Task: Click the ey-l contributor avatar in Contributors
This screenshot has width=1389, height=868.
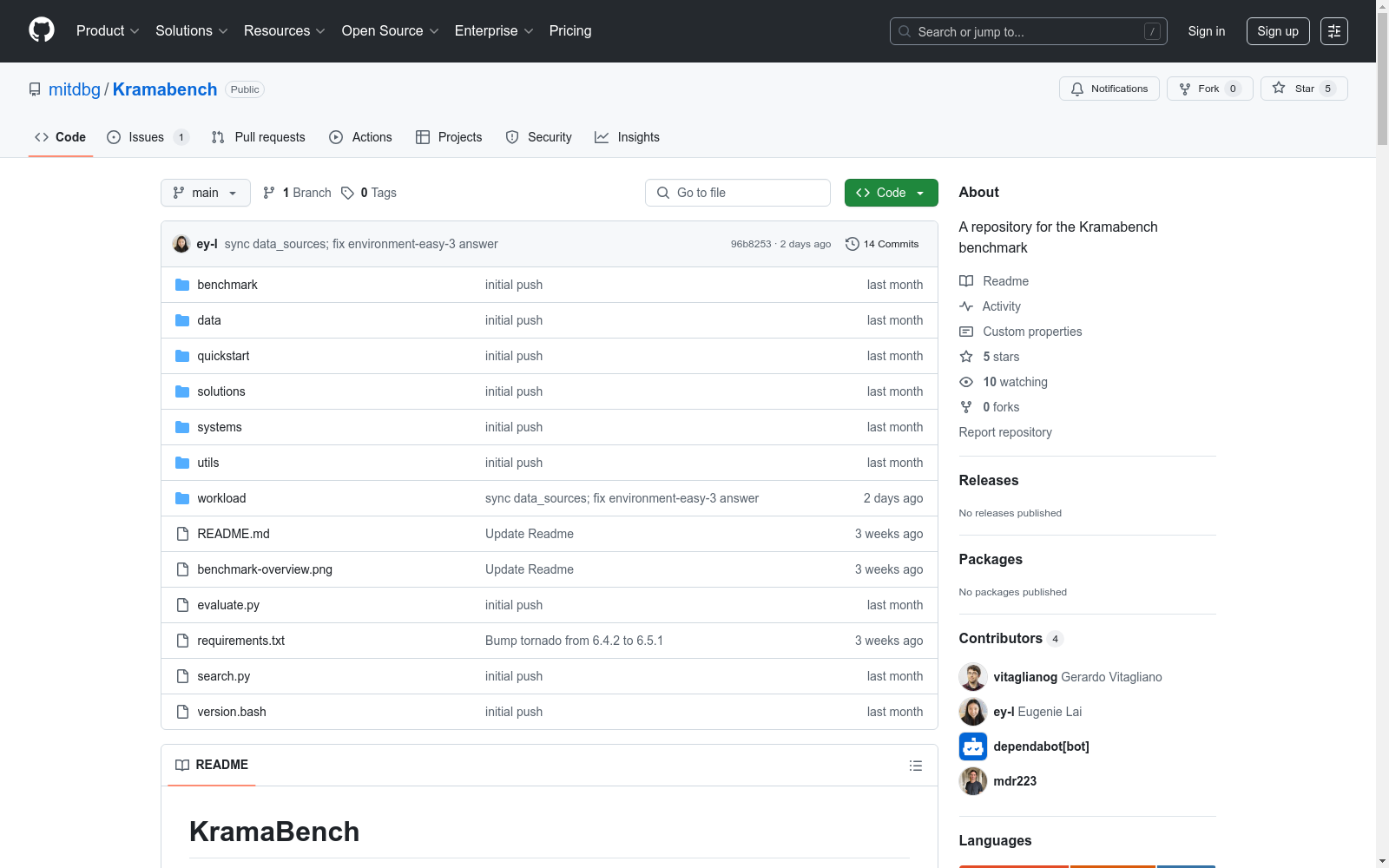Action: pos(973,712)
